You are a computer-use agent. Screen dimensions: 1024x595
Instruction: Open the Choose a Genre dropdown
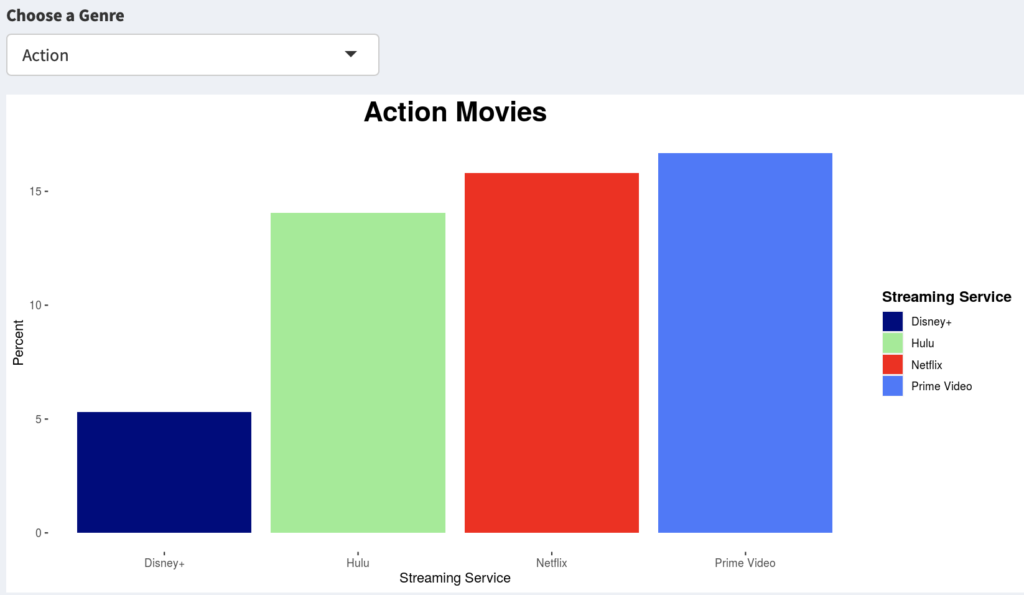(x=192, y=55)
